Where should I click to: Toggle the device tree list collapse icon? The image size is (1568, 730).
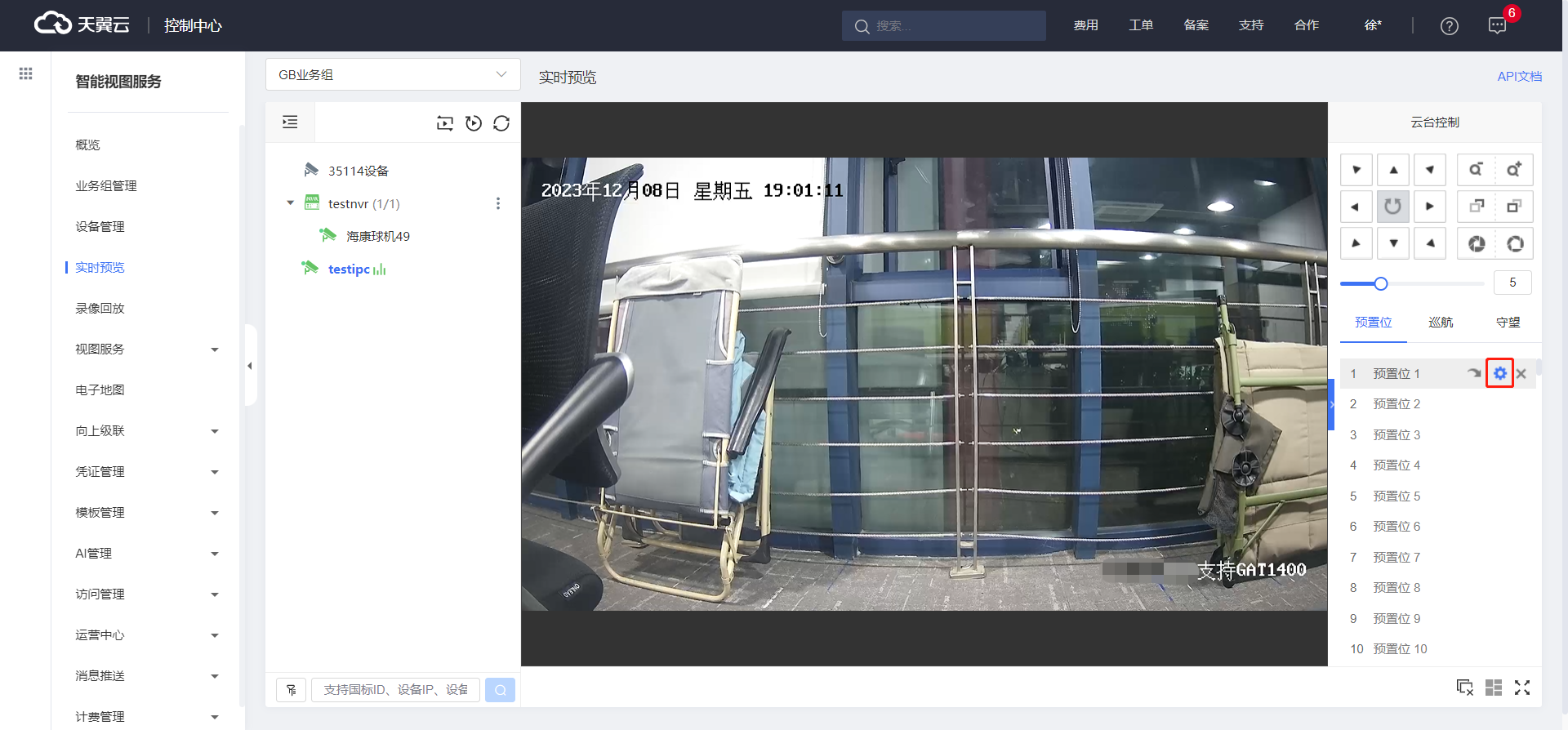[x=290, y=122]
